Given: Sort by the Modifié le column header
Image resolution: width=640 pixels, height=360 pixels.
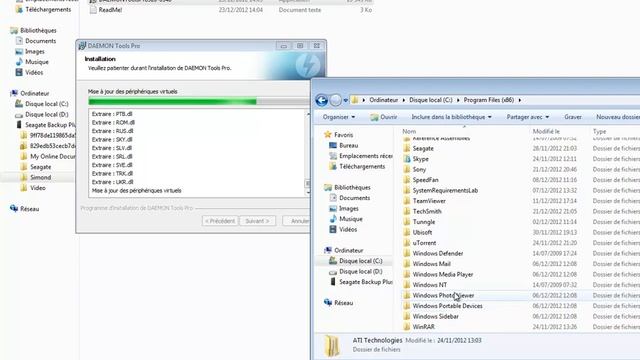Looking at the screenshot, I should (546, 131).
